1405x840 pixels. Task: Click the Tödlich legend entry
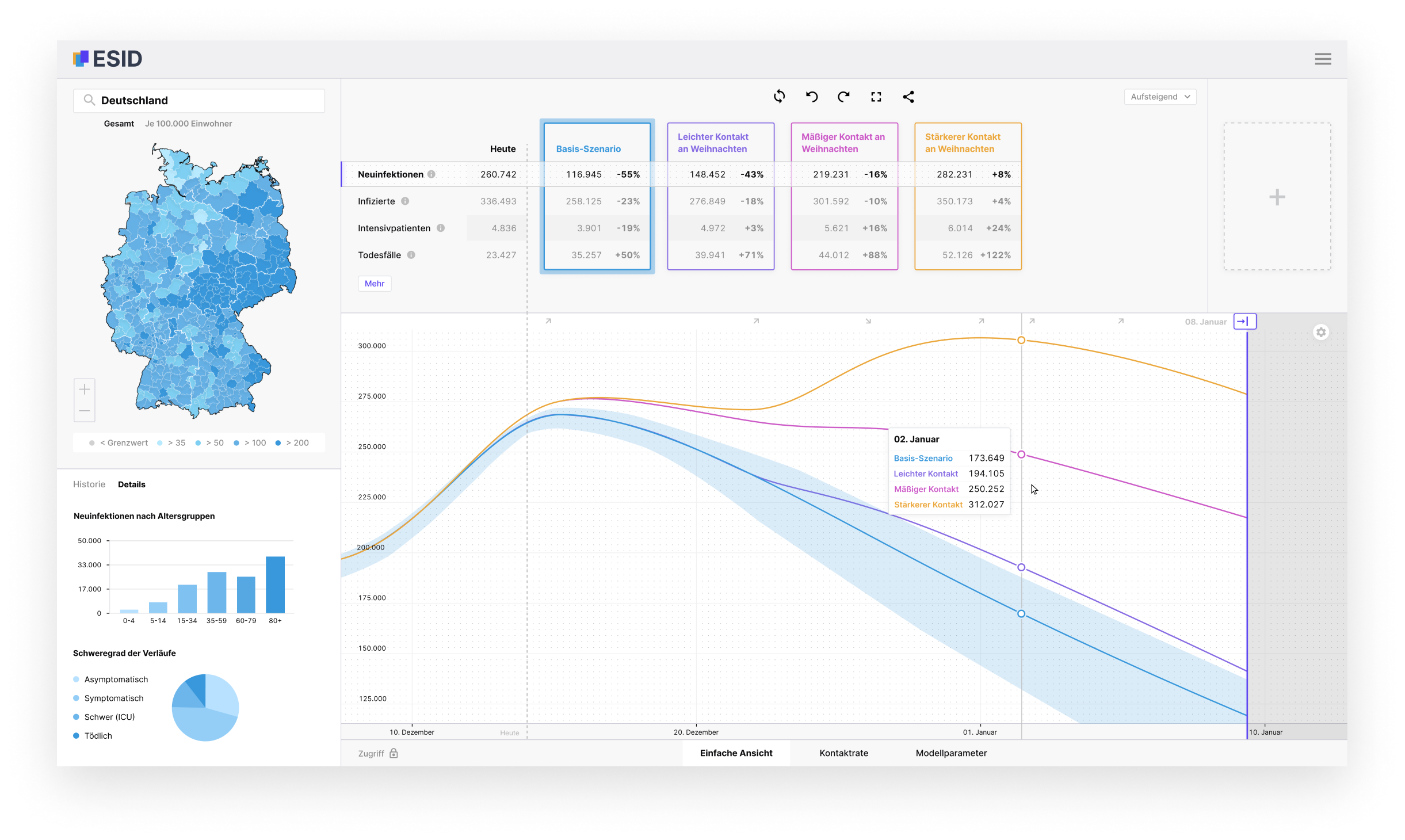click(x=93, y=736)
